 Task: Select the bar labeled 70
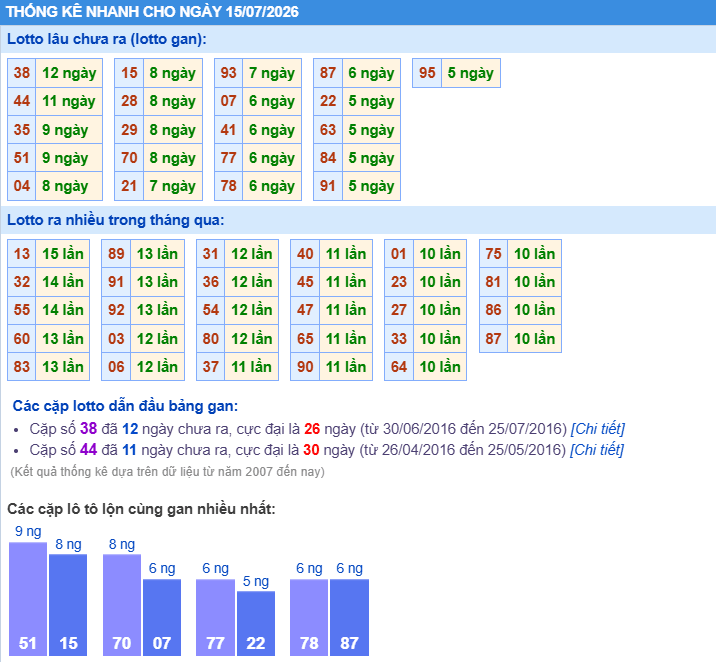(122, 605)
